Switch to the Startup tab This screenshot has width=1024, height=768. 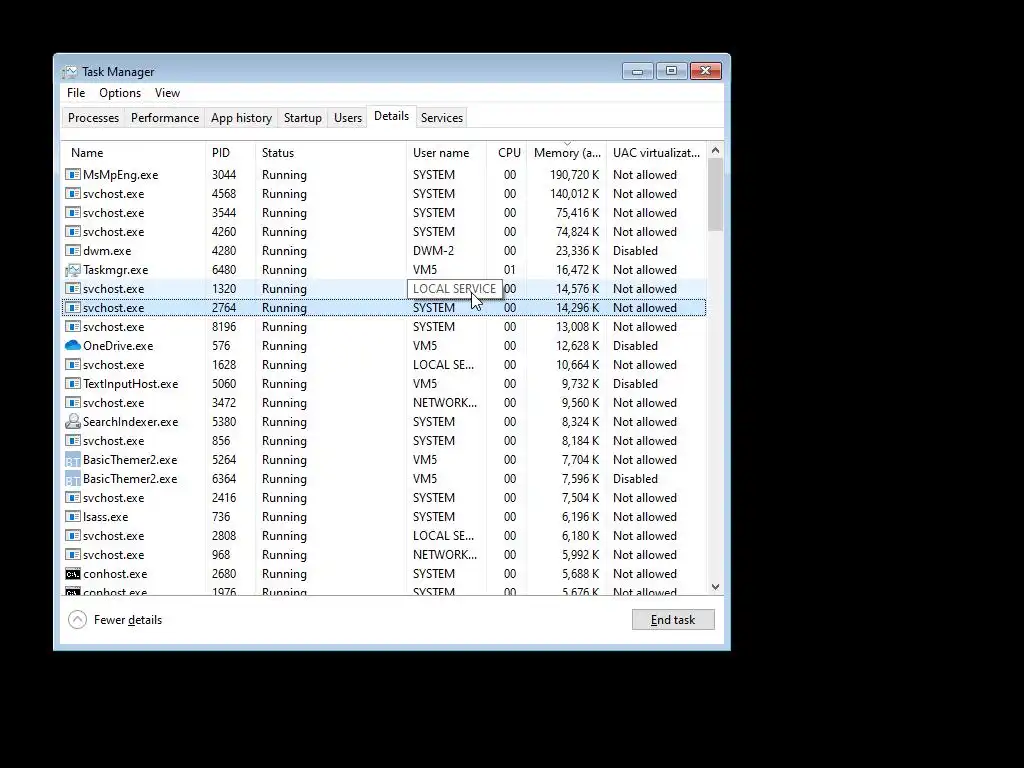point(302,118)
